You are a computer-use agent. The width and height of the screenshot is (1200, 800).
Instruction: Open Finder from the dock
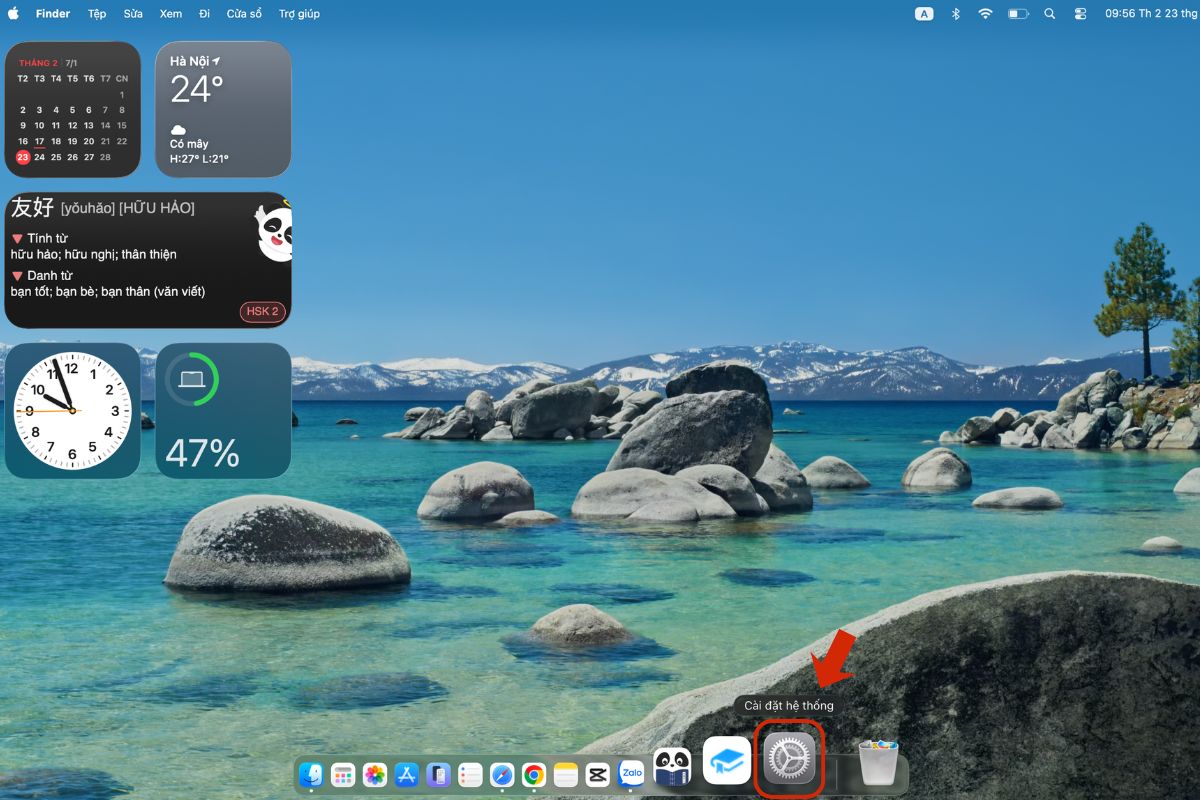(311, 774)
